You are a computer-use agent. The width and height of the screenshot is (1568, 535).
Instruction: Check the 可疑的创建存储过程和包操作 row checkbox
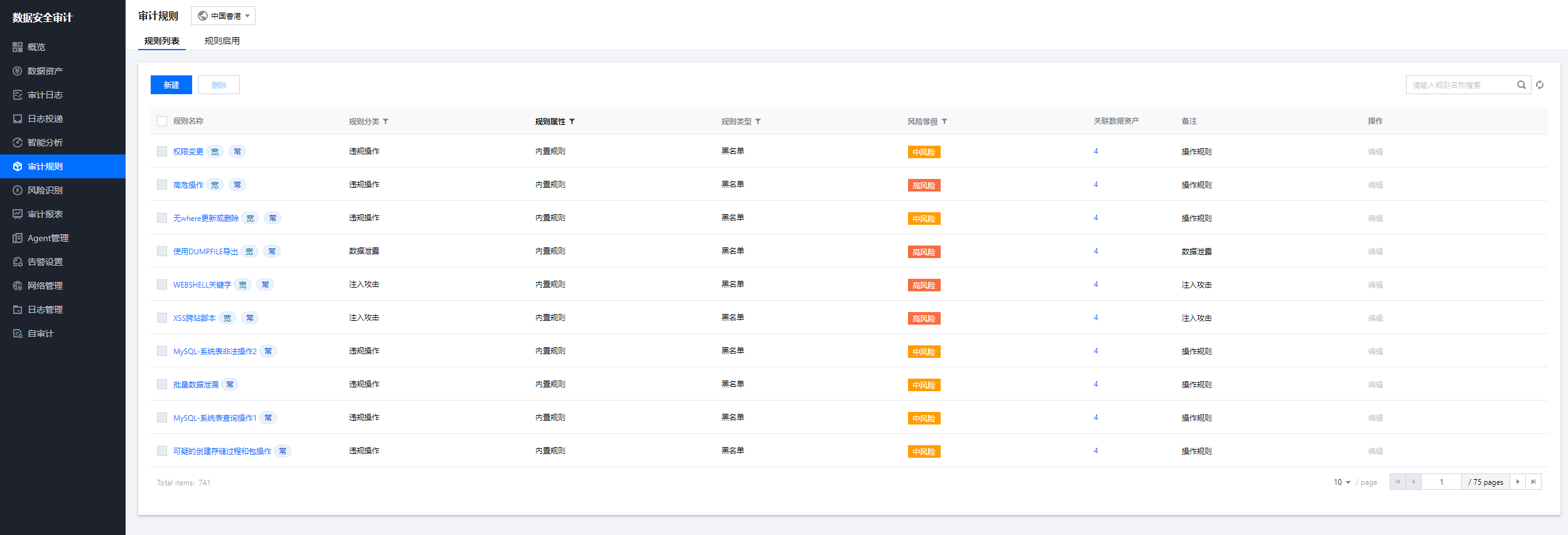[162, 451]
